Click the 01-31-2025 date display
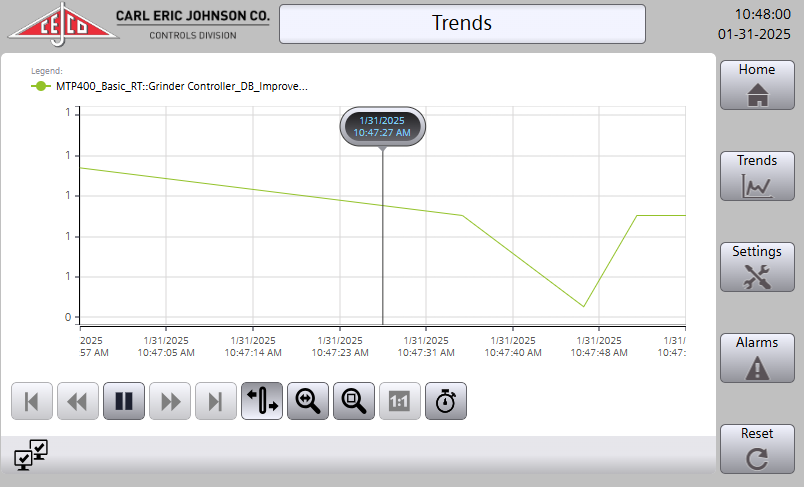Viewport: 804px width, 487px height. pyautogui.click(x=754, y=34)
